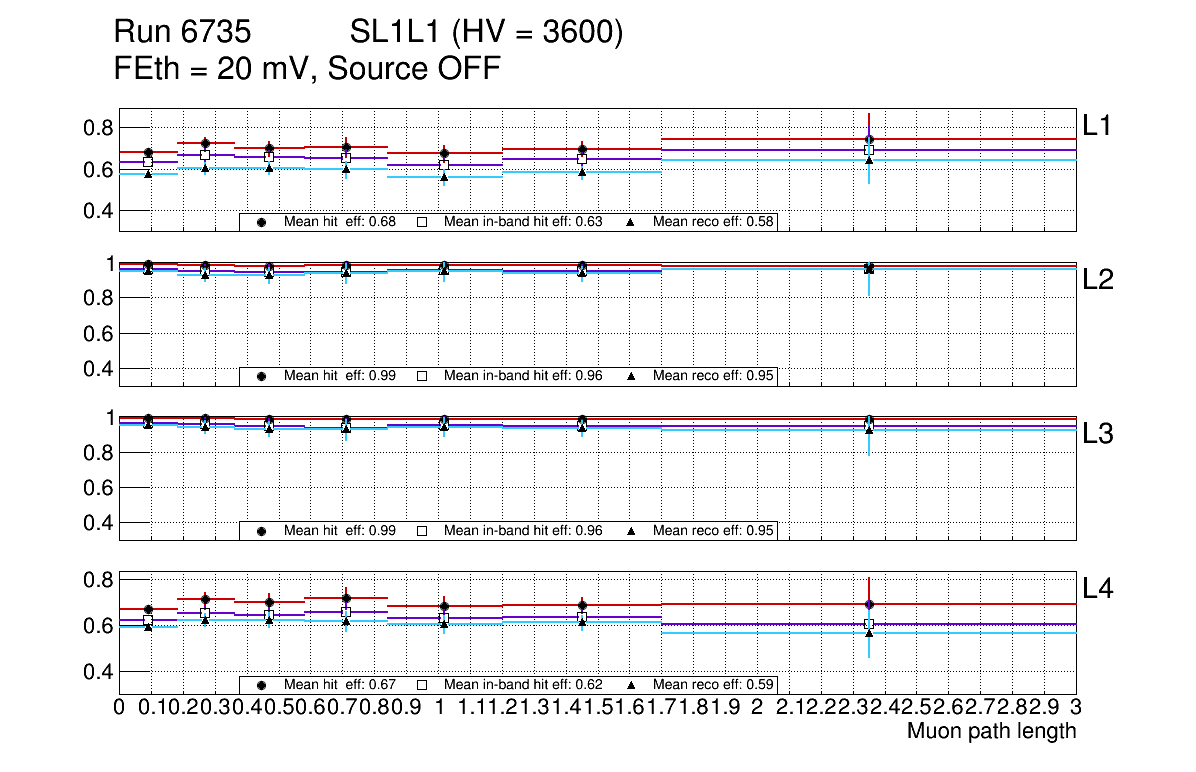
Task: Click "Mean in-band hit eff: 0.63" legend text
Action: click(523, 222)
